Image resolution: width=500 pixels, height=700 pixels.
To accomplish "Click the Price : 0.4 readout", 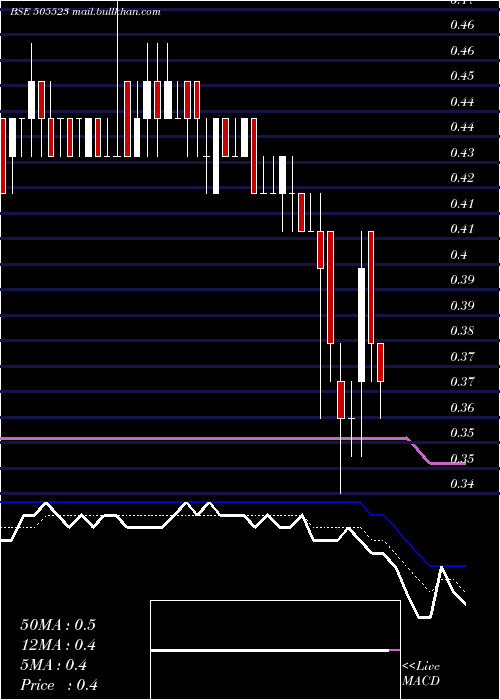I will pos(59,685).
